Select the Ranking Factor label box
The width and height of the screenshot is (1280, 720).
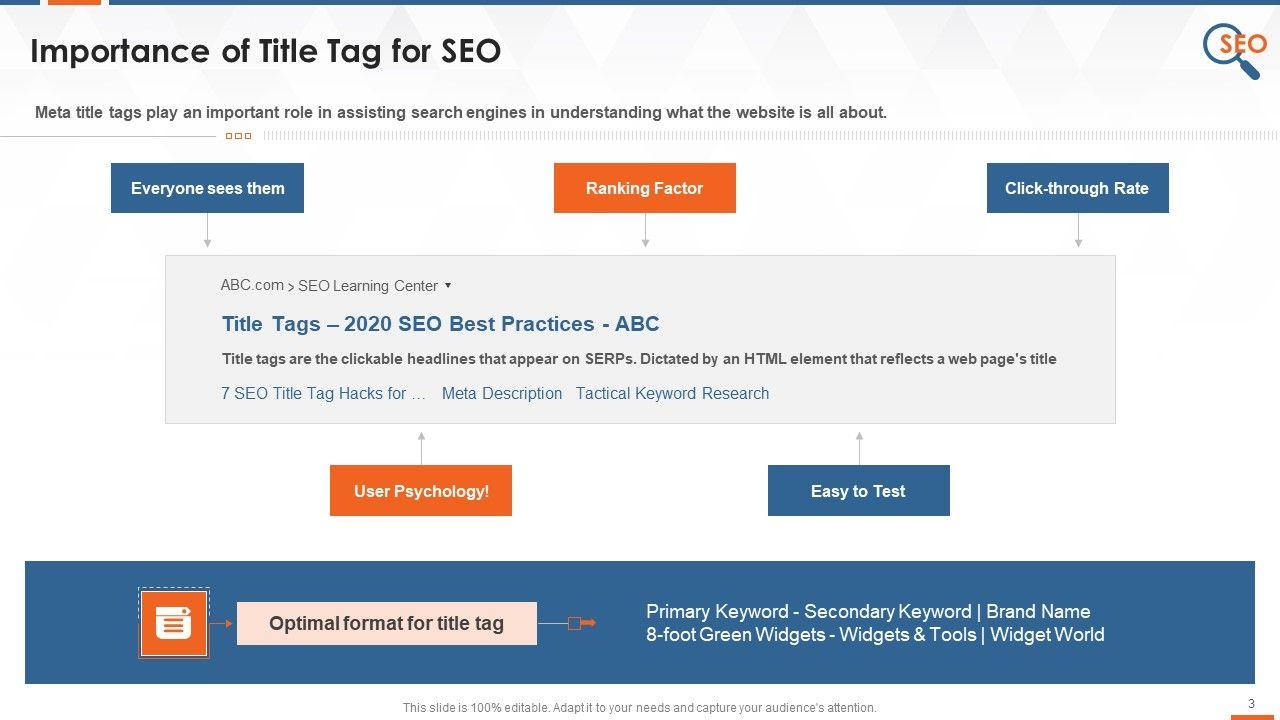coord(644,188)
